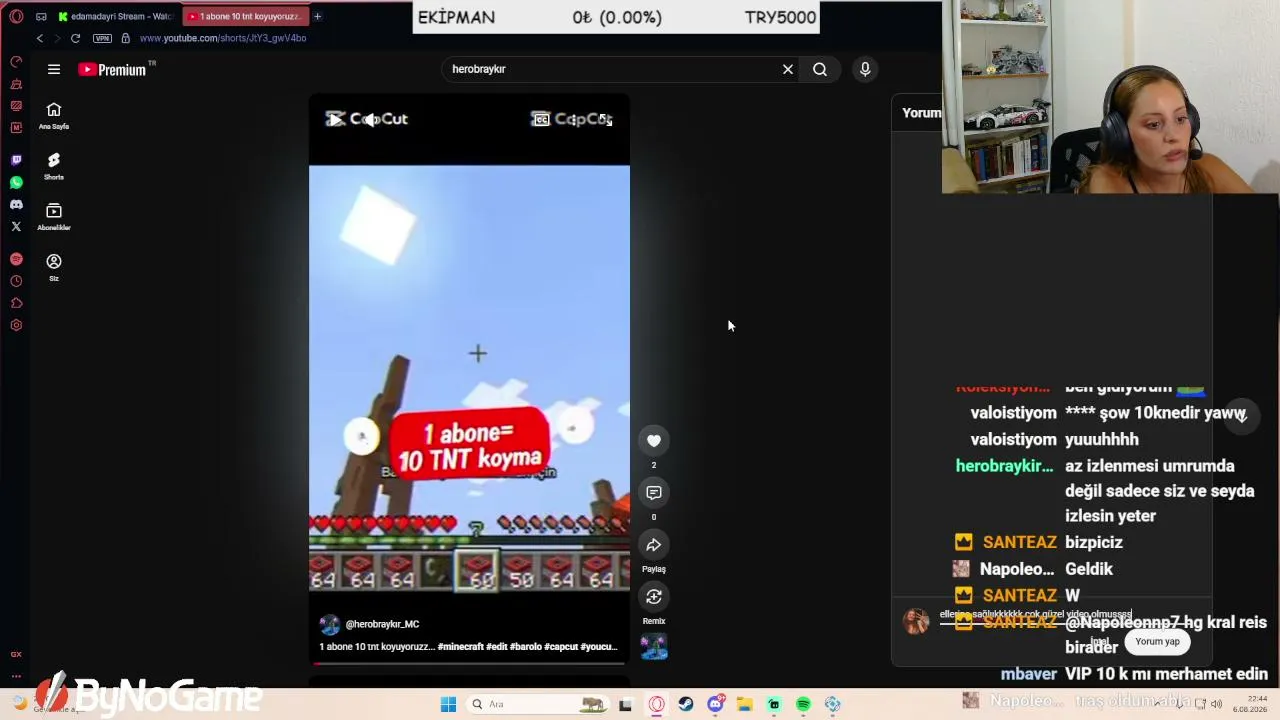1280x720 pixels.
Task: Select the video title text
Action: 378,647
